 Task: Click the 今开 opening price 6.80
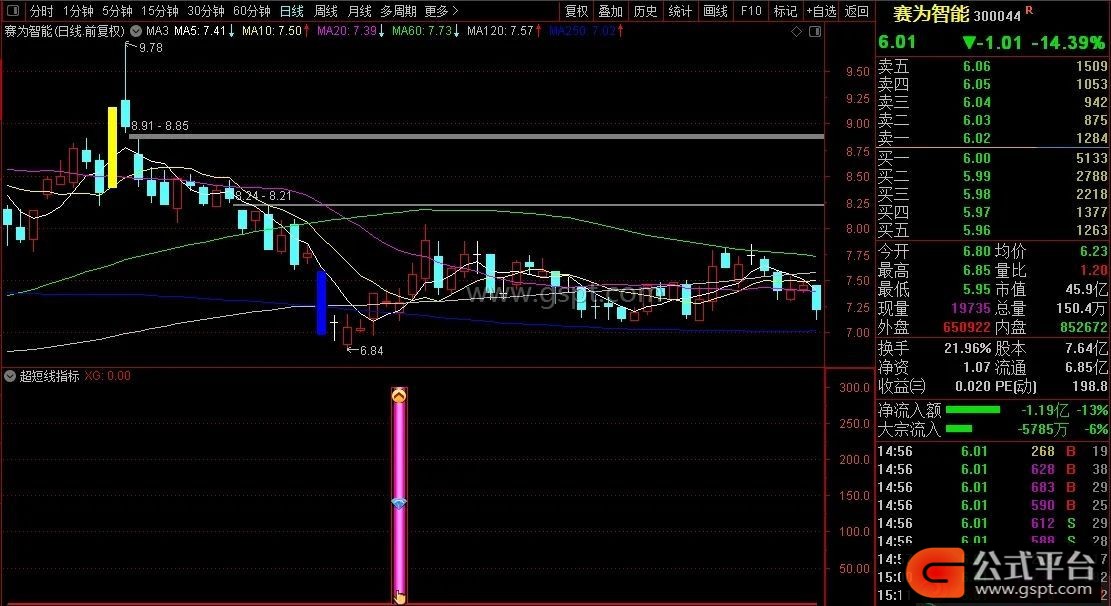pyautogui.click(x=976, y=252)
